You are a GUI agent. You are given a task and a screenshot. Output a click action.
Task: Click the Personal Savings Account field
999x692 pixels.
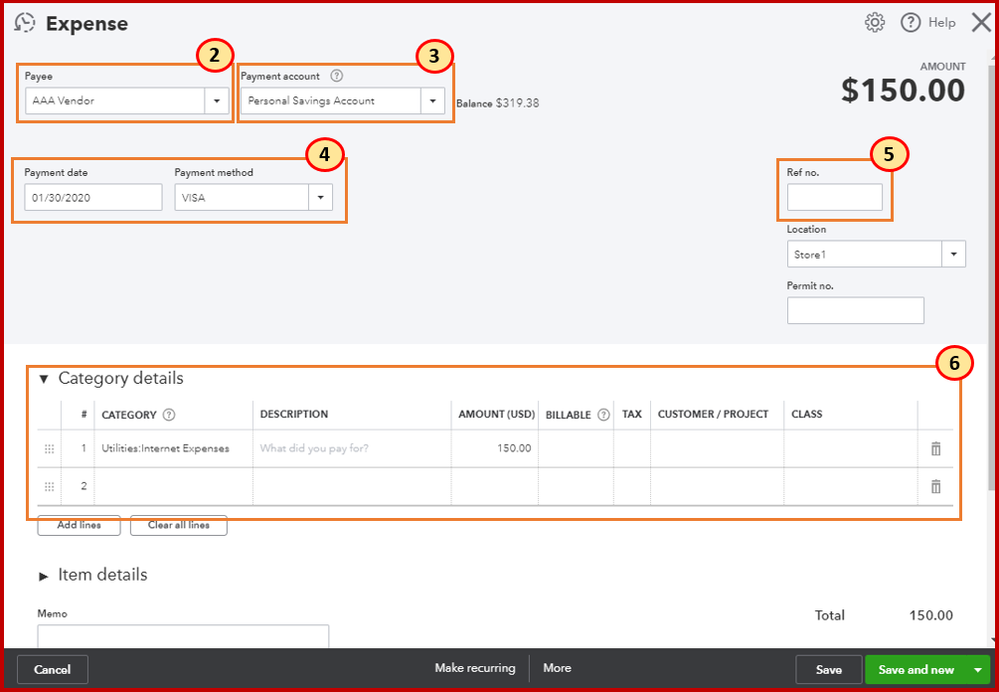(x=331, y=101)
